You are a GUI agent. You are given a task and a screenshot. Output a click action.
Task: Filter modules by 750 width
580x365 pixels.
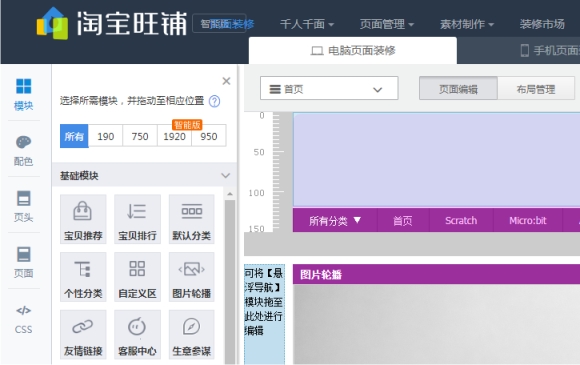140,136
